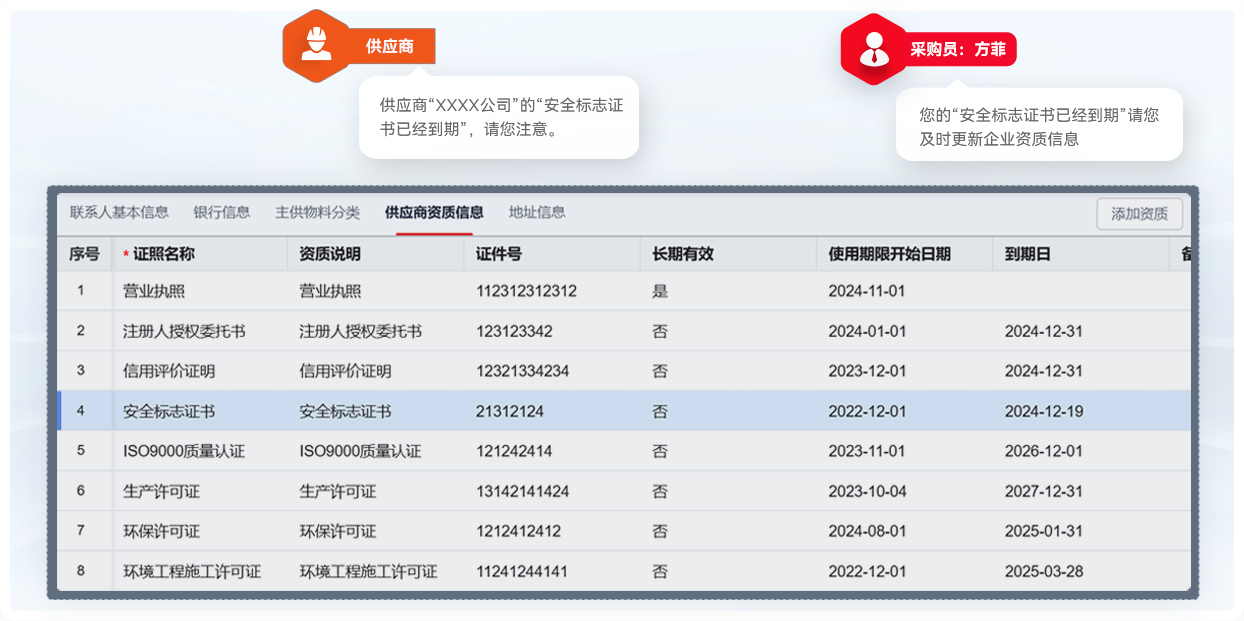Screen dimensions: 1244x621
Task: Click the red purchaser avatar icon
Action: (874, 49)
